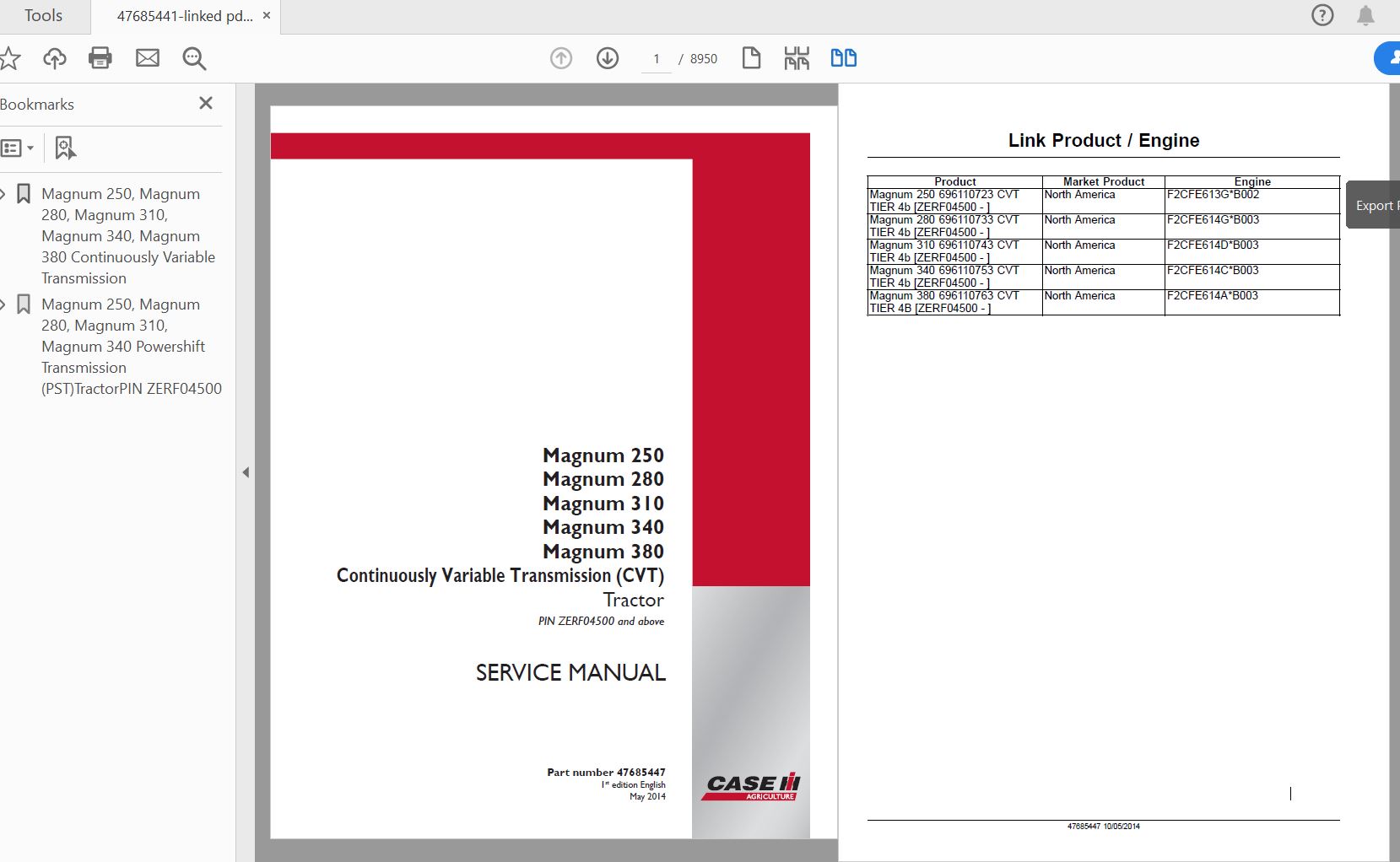Expand the Powershift Transmission bookmark
The height and width of the screenshot is (862, 1400).
pos(3,304)
